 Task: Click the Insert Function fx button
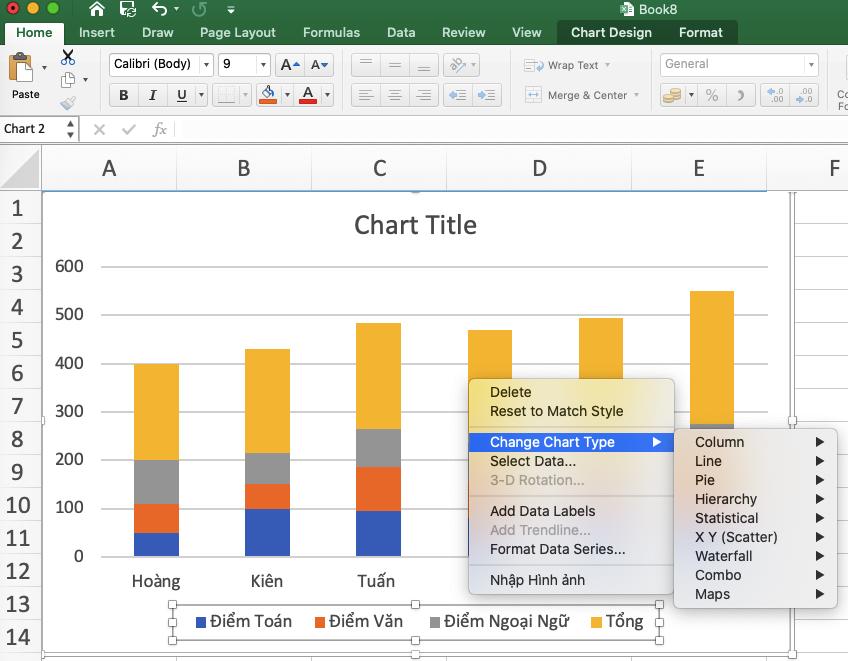160,129
